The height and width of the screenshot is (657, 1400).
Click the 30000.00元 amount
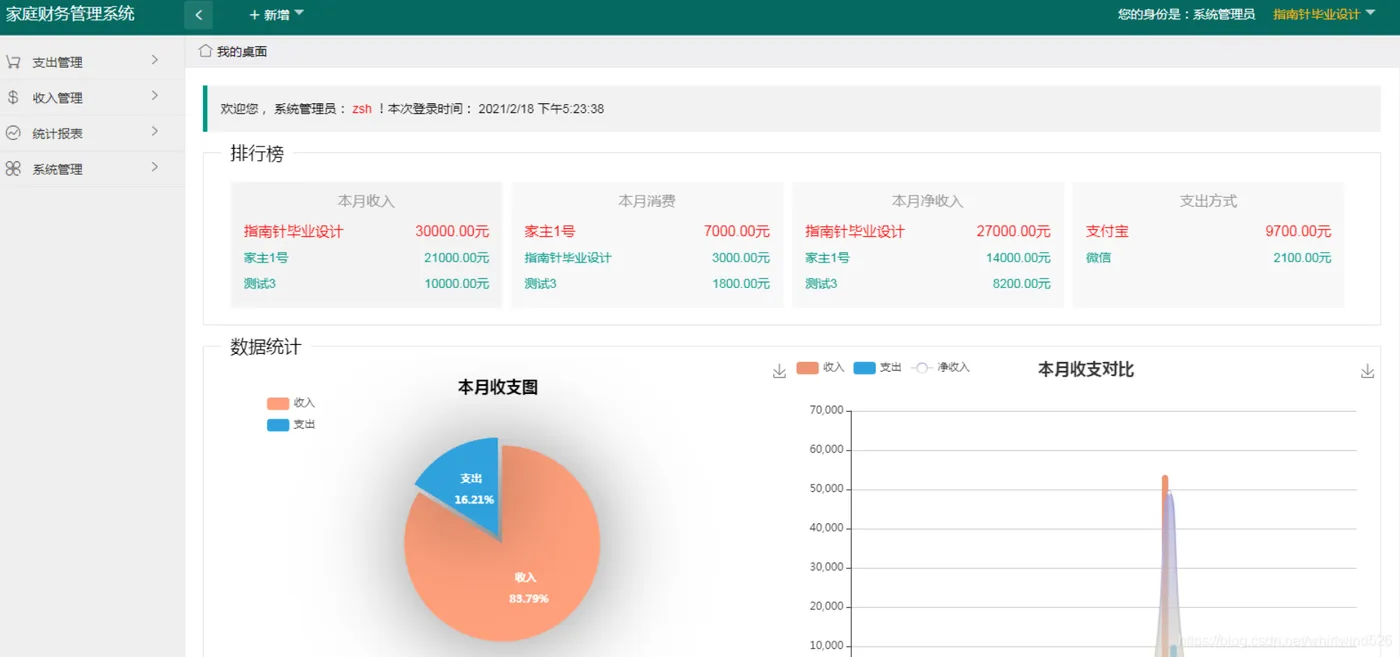coord(452,231)
